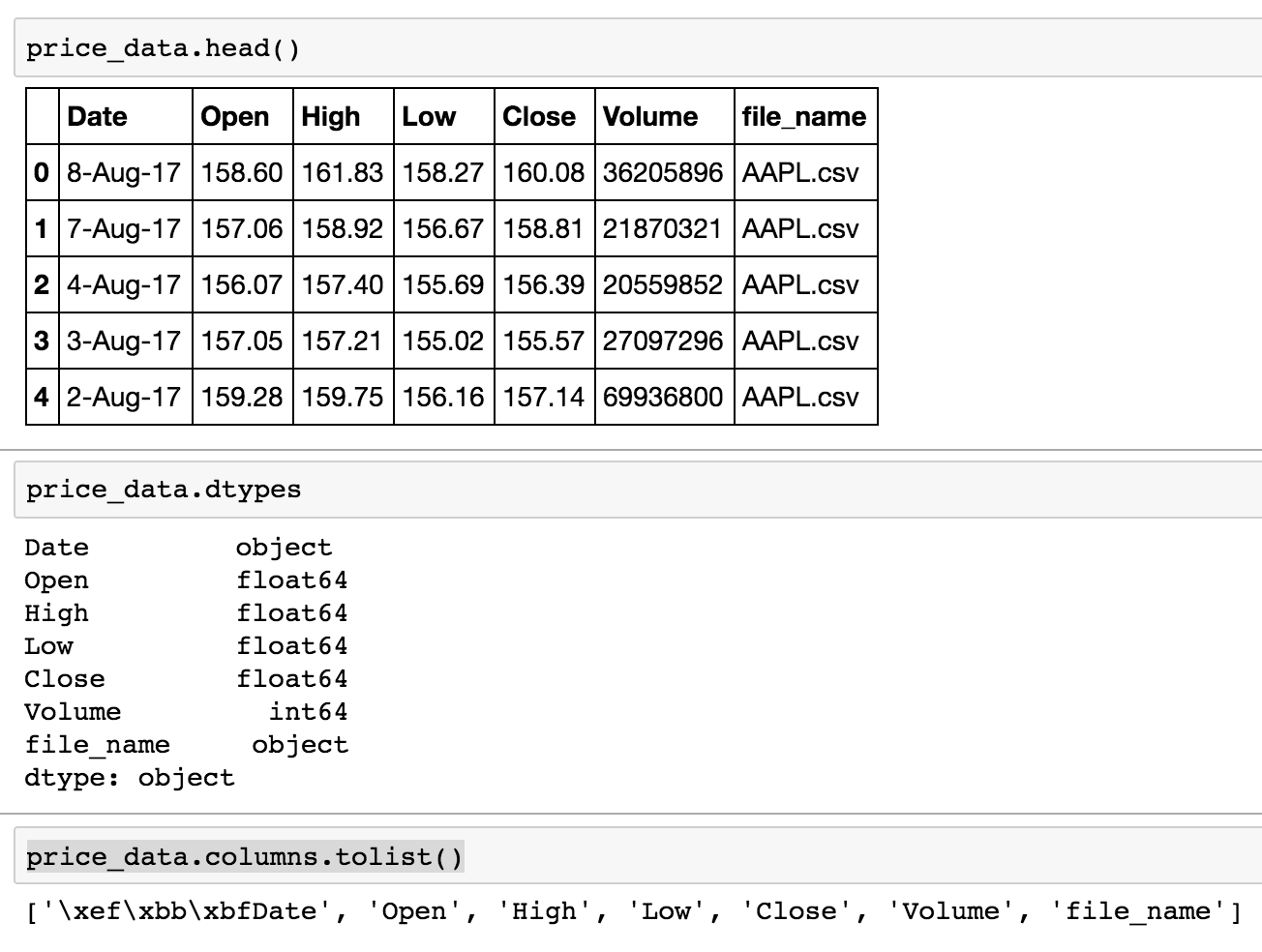Screen dimensions: 1262x952
Task: Select row index 2 in table
Action: tap(42, 285)
